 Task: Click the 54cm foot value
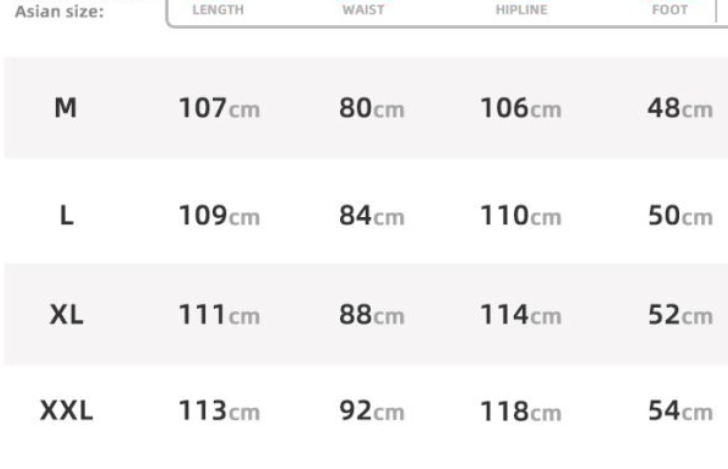[679, 411]
